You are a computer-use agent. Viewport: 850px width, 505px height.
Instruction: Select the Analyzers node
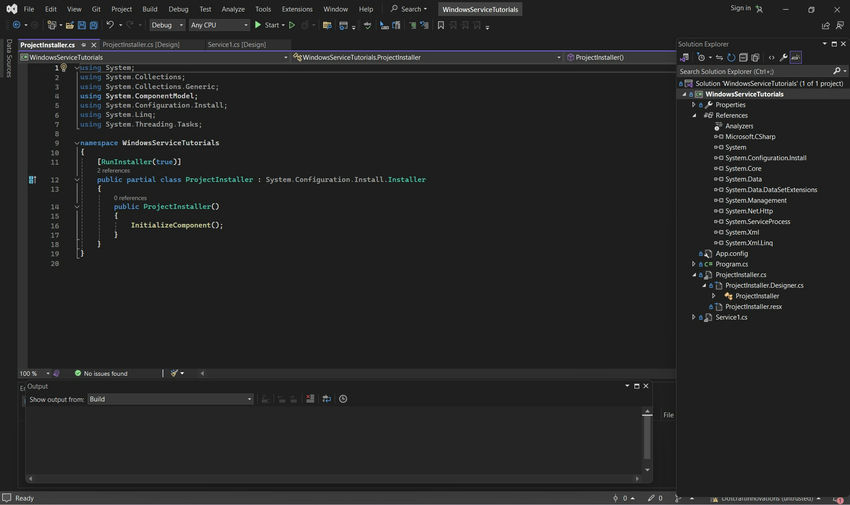pos(739,126)
